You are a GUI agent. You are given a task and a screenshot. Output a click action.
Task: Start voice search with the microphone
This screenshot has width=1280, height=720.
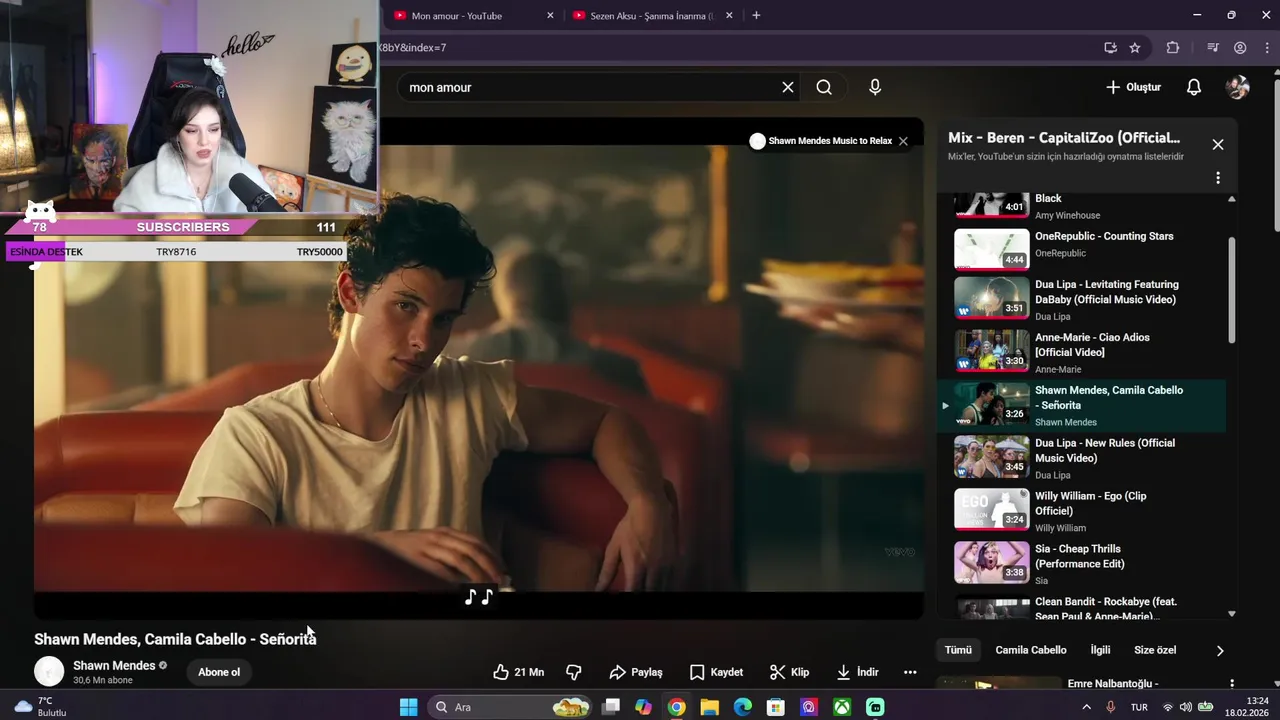point(875,87)
